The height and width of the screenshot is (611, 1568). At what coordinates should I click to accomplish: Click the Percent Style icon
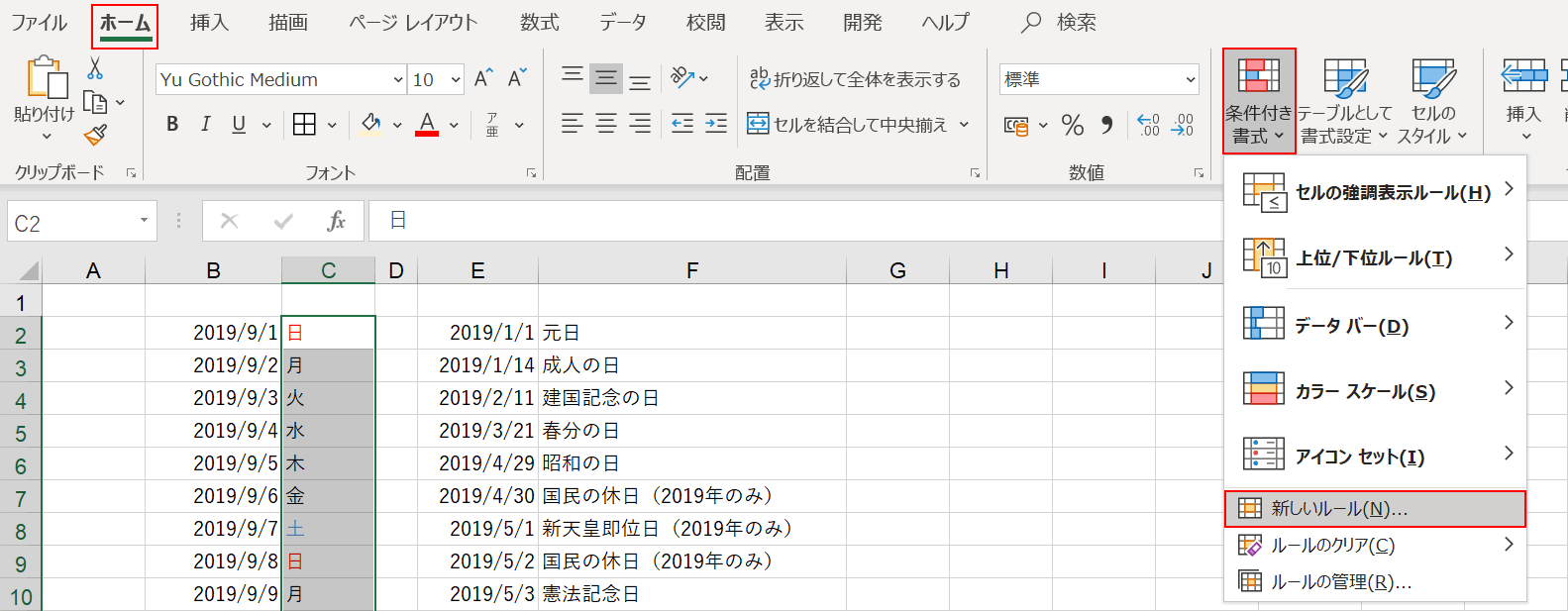click(x=1072, y=125)
